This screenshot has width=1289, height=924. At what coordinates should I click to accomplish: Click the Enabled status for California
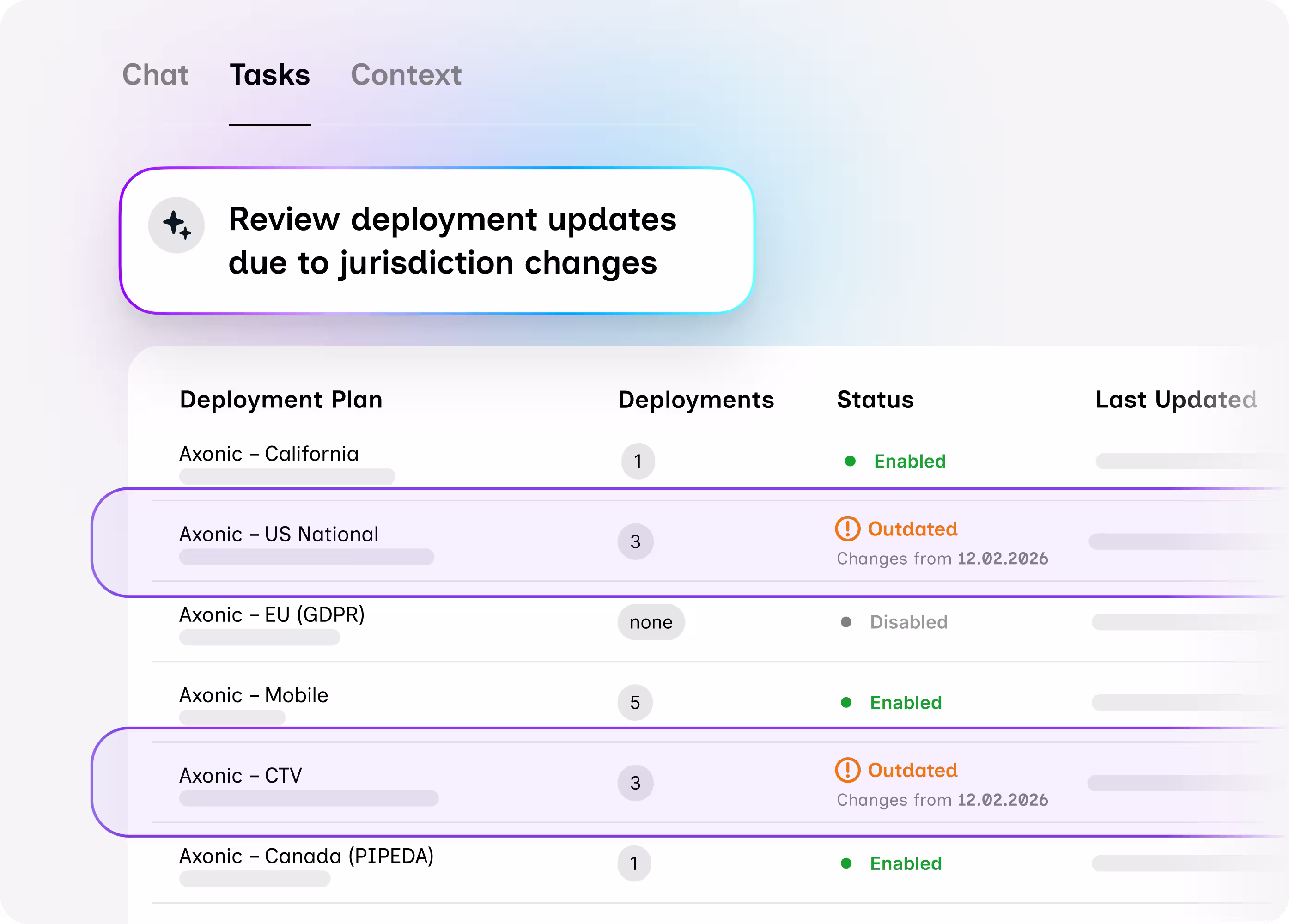point(909,462)
